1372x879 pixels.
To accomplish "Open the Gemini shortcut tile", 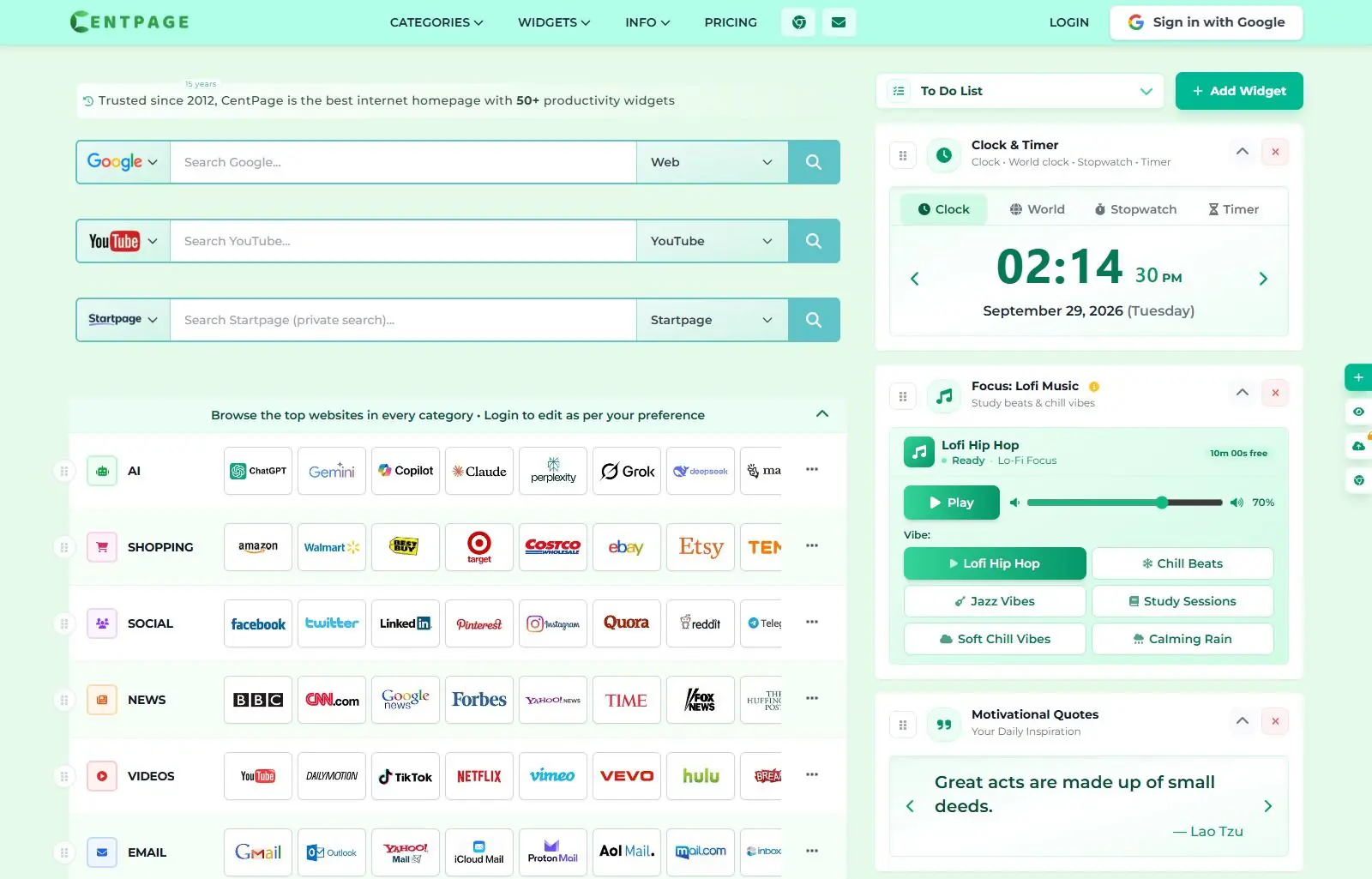I will (332, 471).
